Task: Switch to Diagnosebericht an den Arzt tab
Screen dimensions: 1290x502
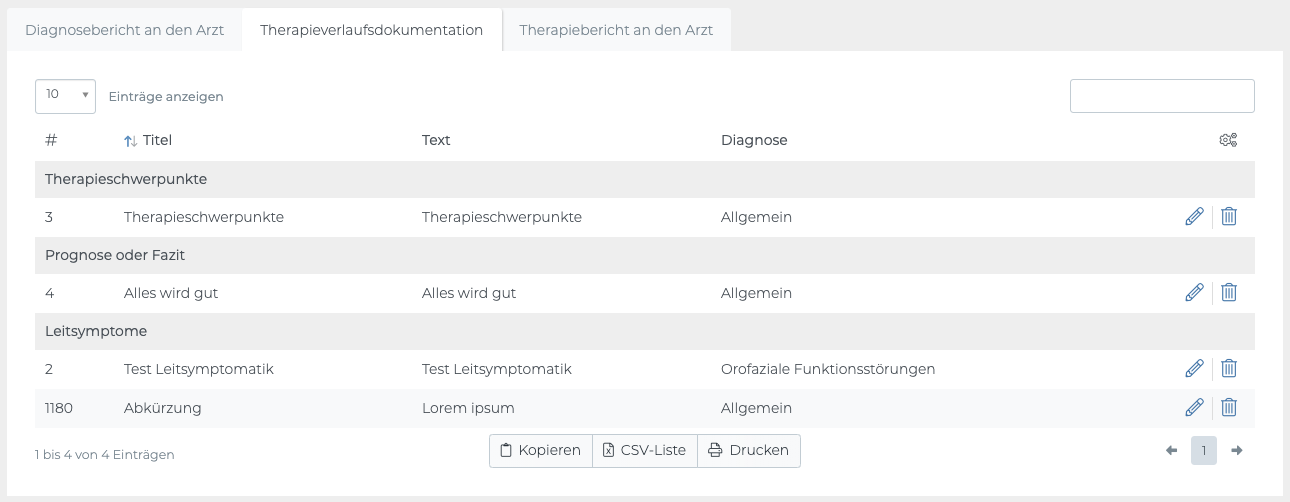Action: [125, 30]
